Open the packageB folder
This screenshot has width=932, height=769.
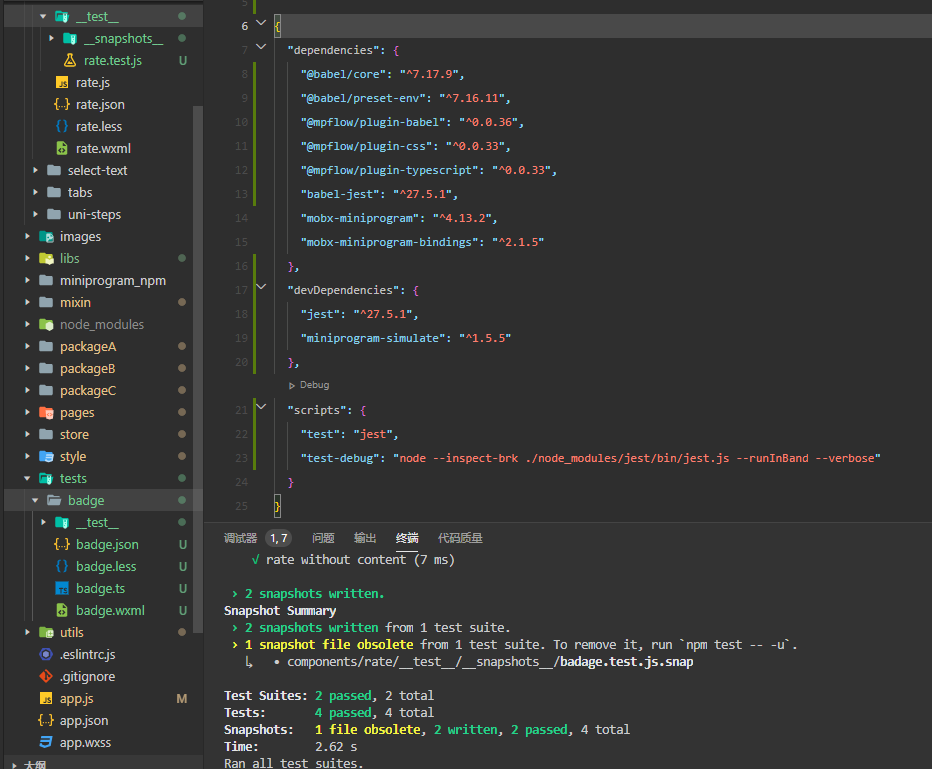coord(87,368)
